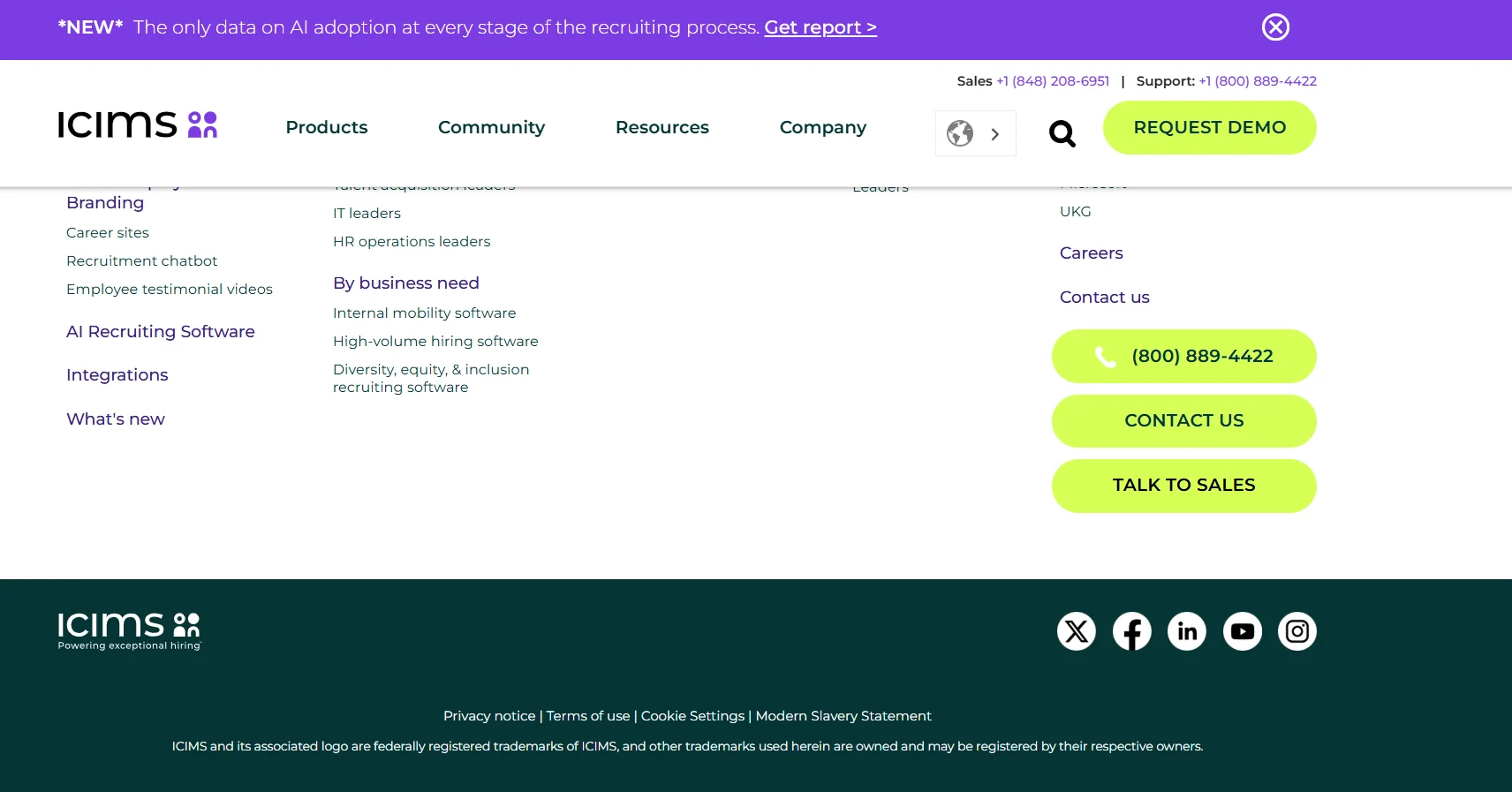Open IT leaders link
1512x792 pixels.
367,213
